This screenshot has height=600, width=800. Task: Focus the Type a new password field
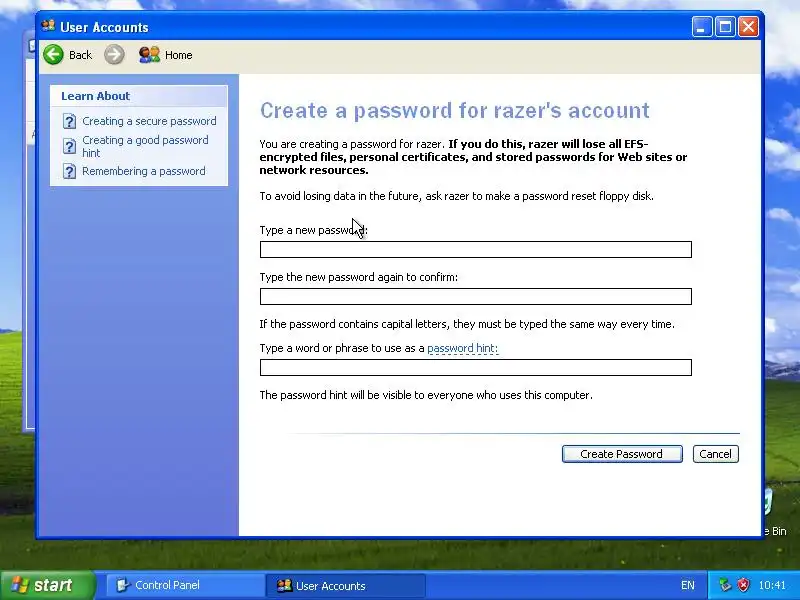(476, 249)
